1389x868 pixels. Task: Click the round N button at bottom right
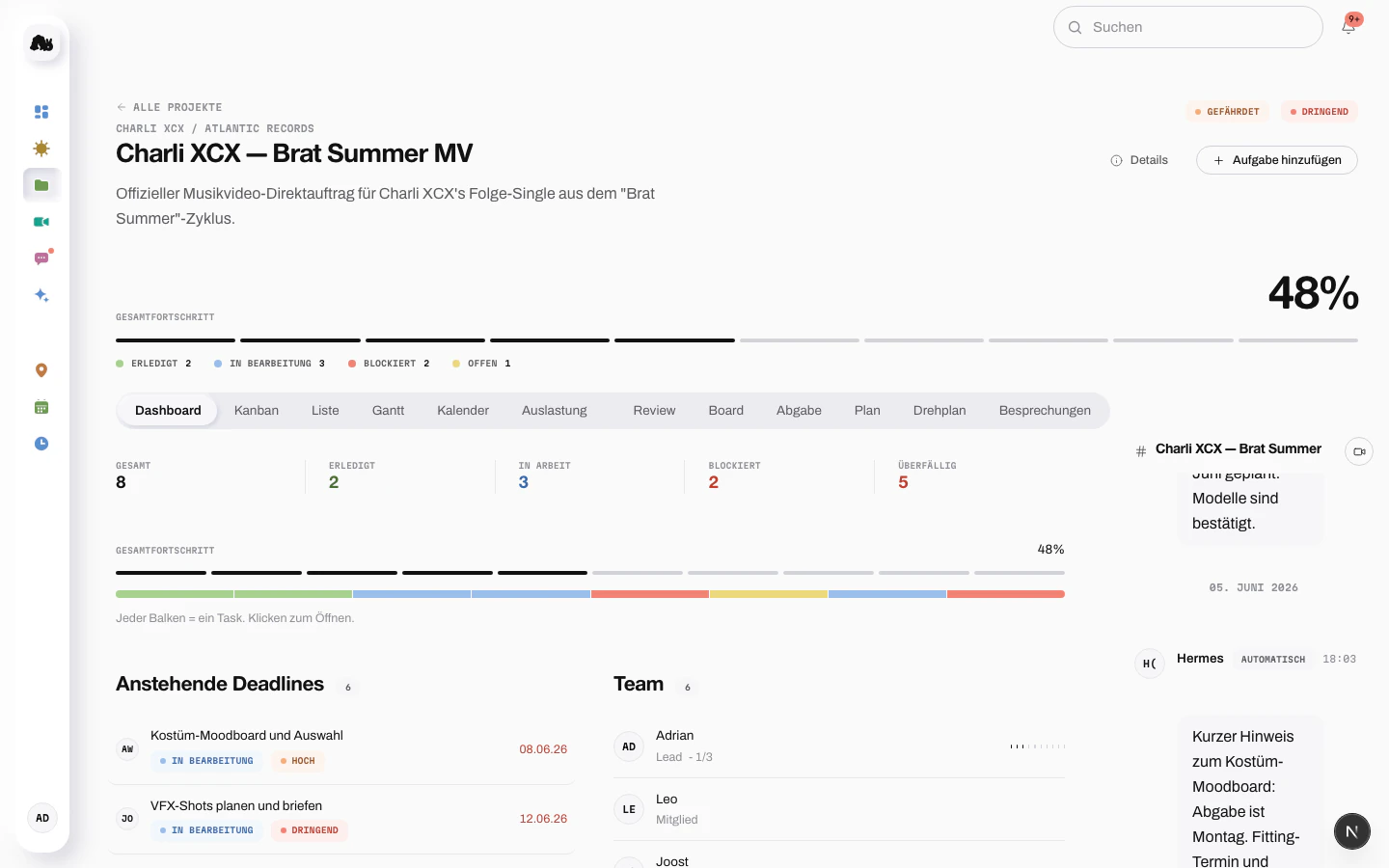click(x=1352, y=831)
